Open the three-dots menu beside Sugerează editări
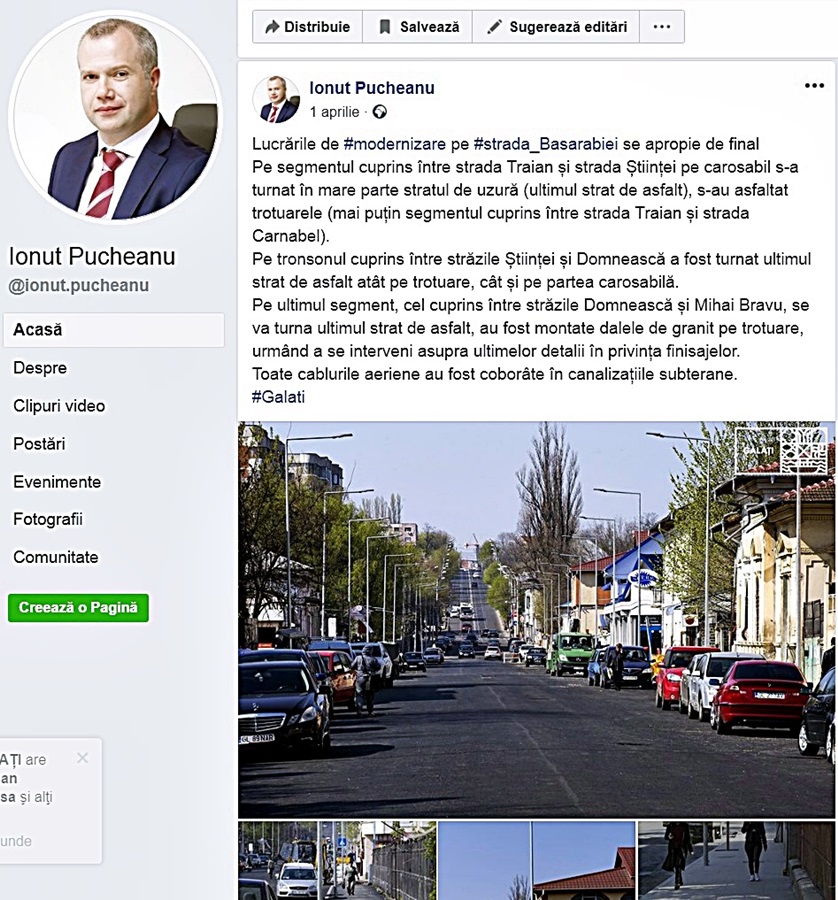This screenshot has height=900, width=838. pyautogui.click(x=662, y=27)
